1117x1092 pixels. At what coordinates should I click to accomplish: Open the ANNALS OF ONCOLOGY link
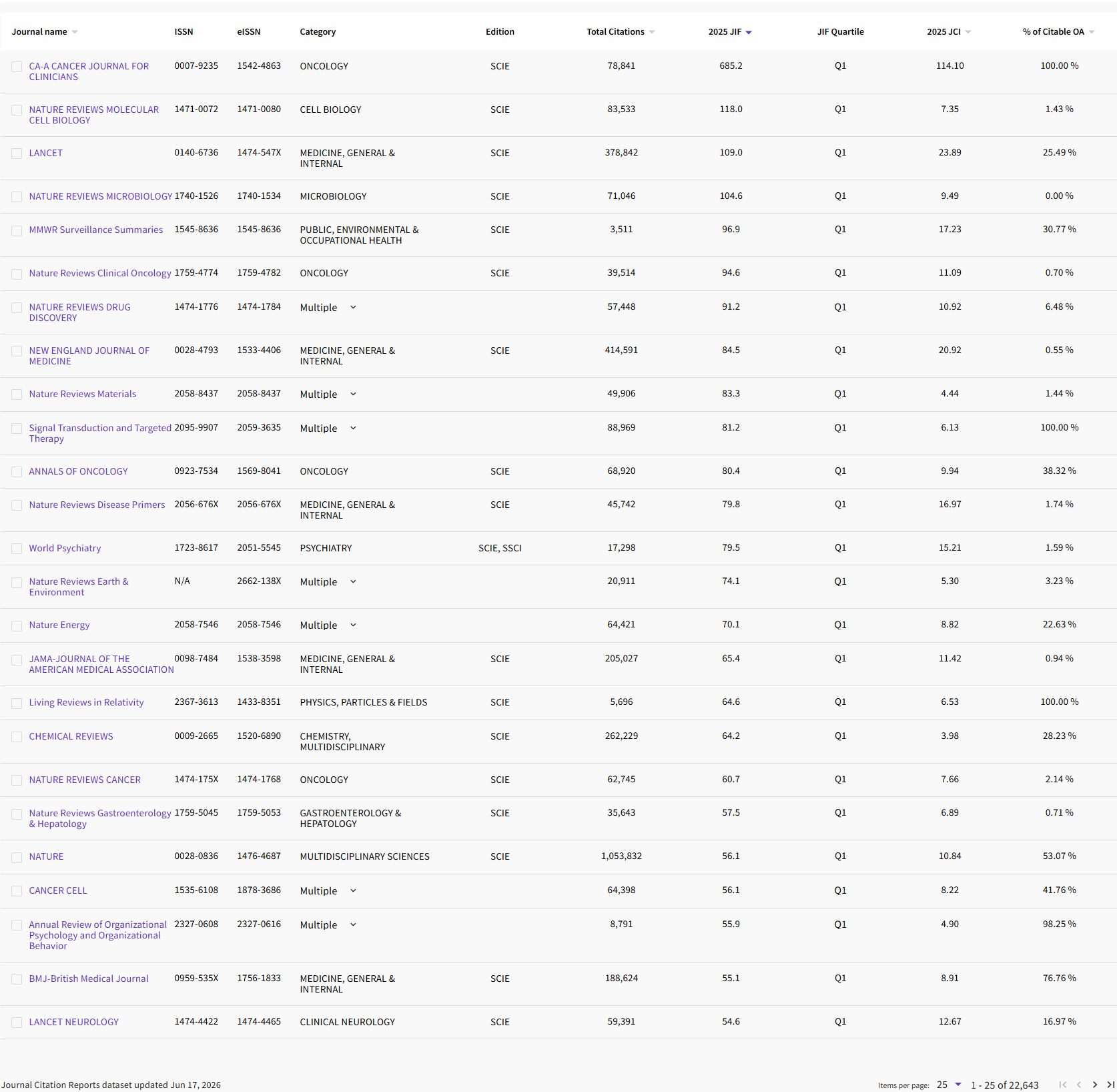[x=78, y=472]
